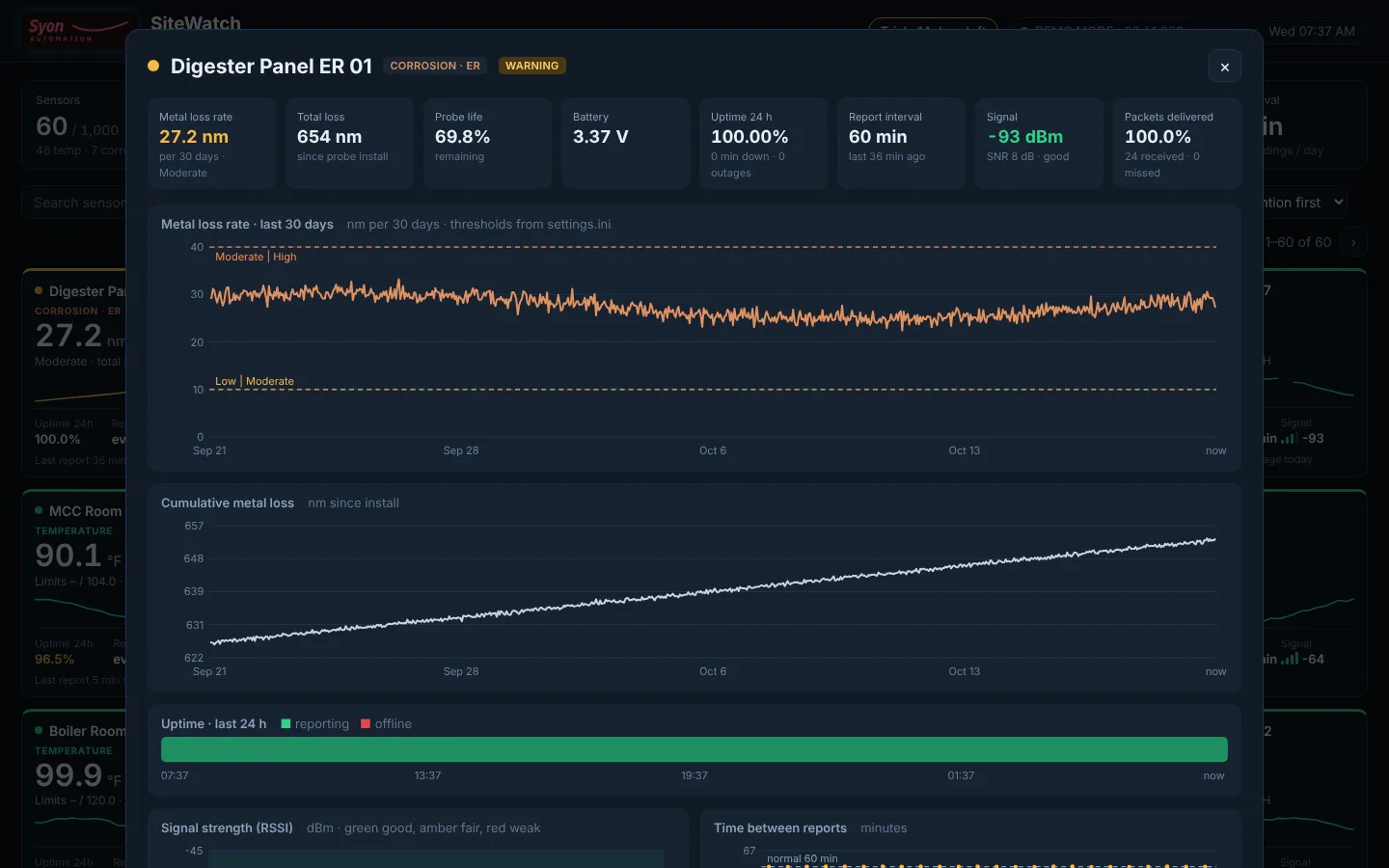
Task: Click the Syon Automation logo
Action: 79,29
